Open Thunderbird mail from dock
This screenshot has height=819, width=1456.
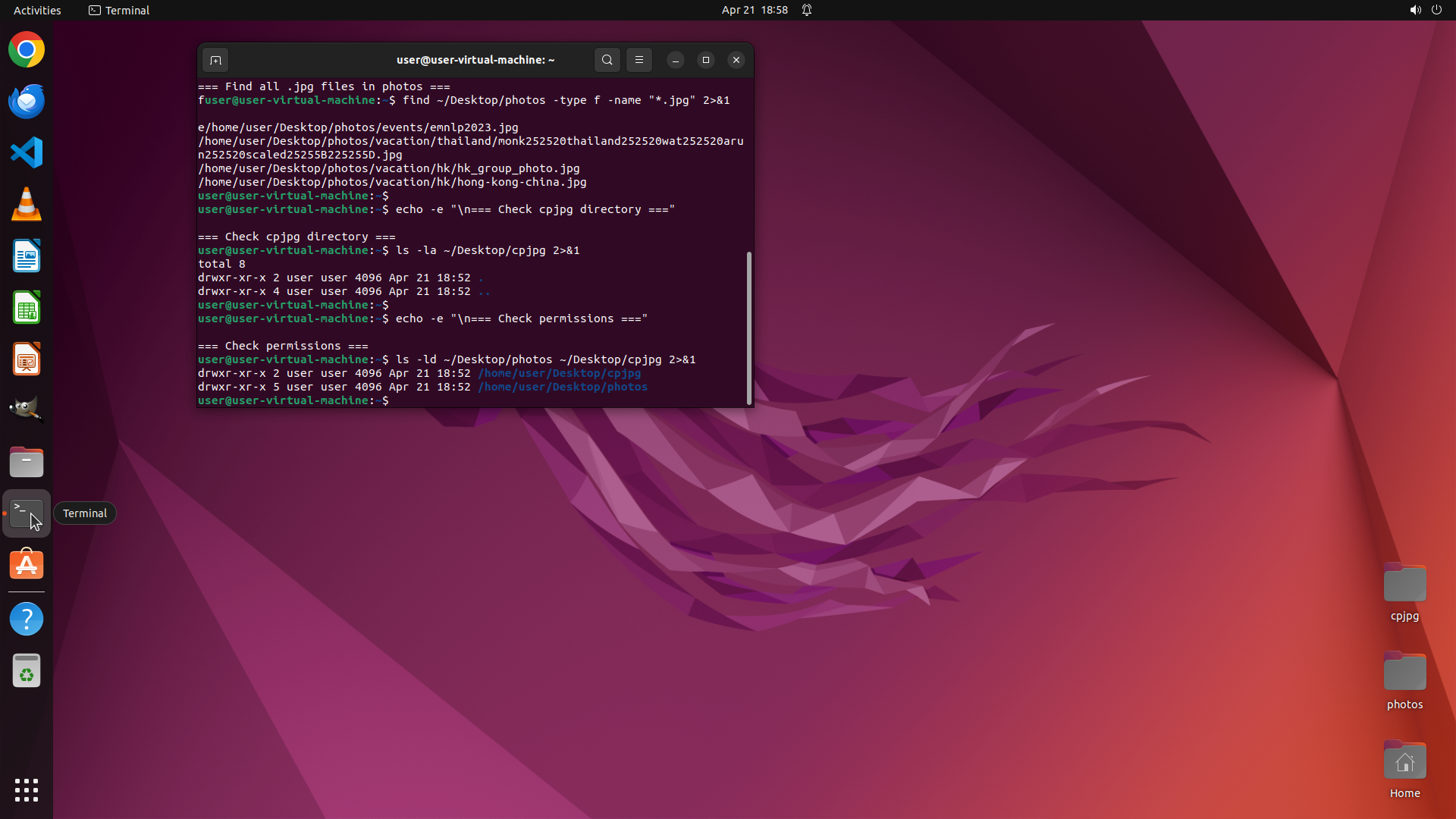[x=27, y=102]
